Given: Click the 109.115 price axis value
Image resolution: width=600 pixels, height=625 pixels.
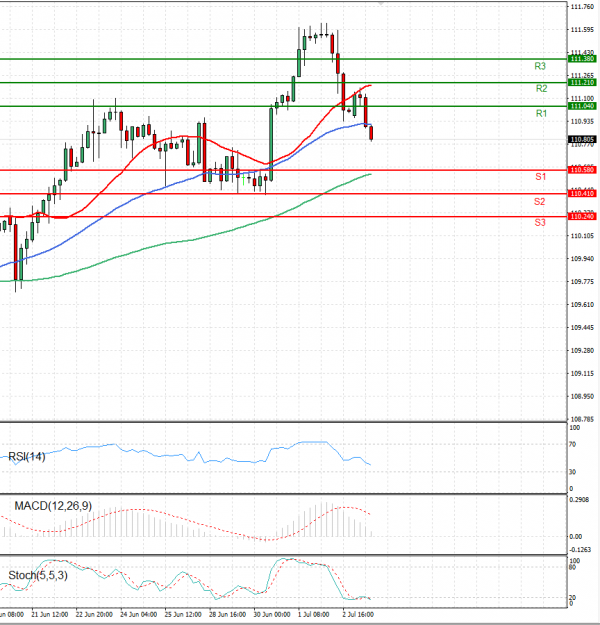Looking at the screenshot, I should tap(582, 373).
